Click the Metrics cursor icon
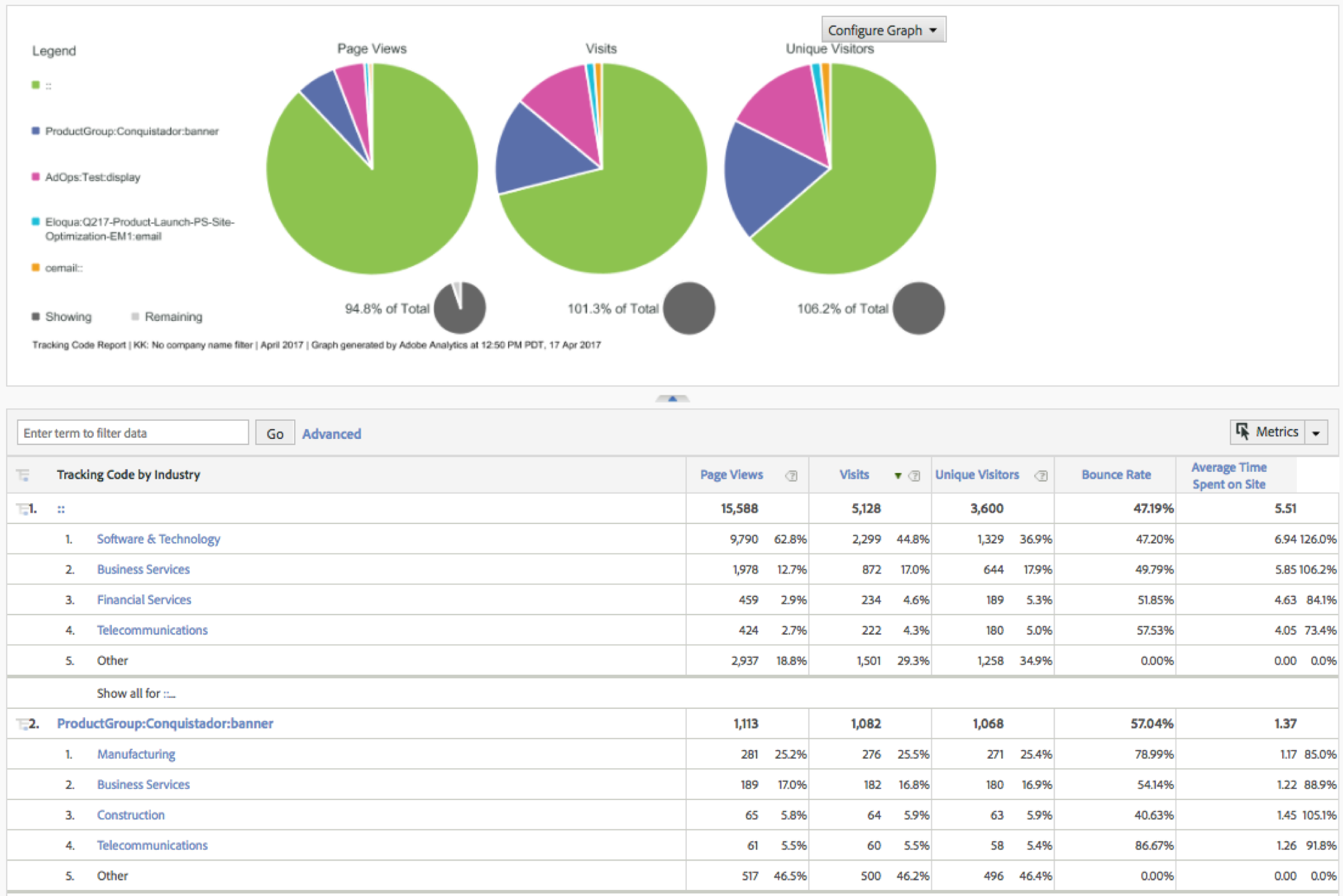1343x896 pixels. (1242, 432)
